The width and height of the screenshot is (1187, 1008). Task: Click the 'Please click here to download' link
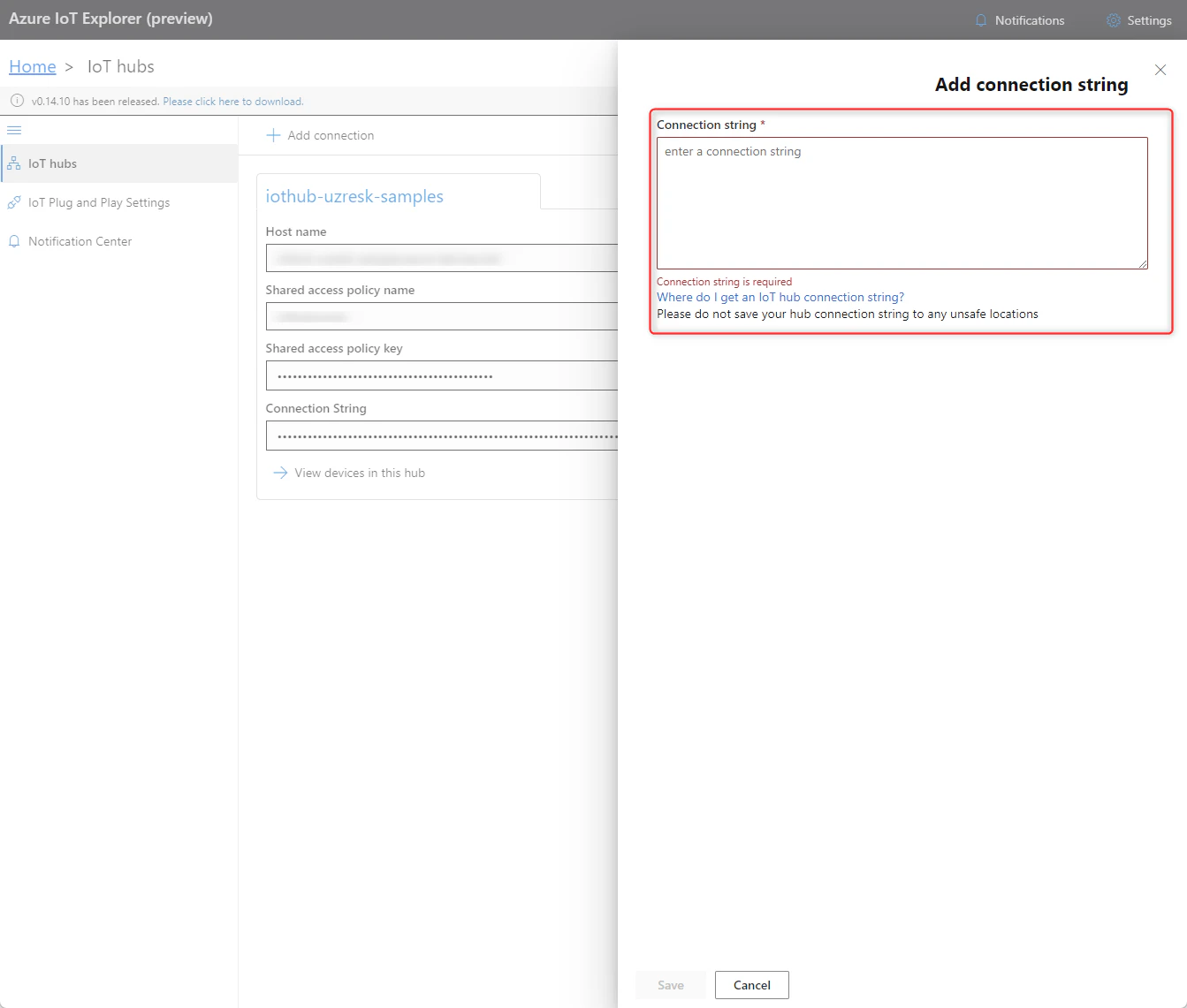point(233,102)
